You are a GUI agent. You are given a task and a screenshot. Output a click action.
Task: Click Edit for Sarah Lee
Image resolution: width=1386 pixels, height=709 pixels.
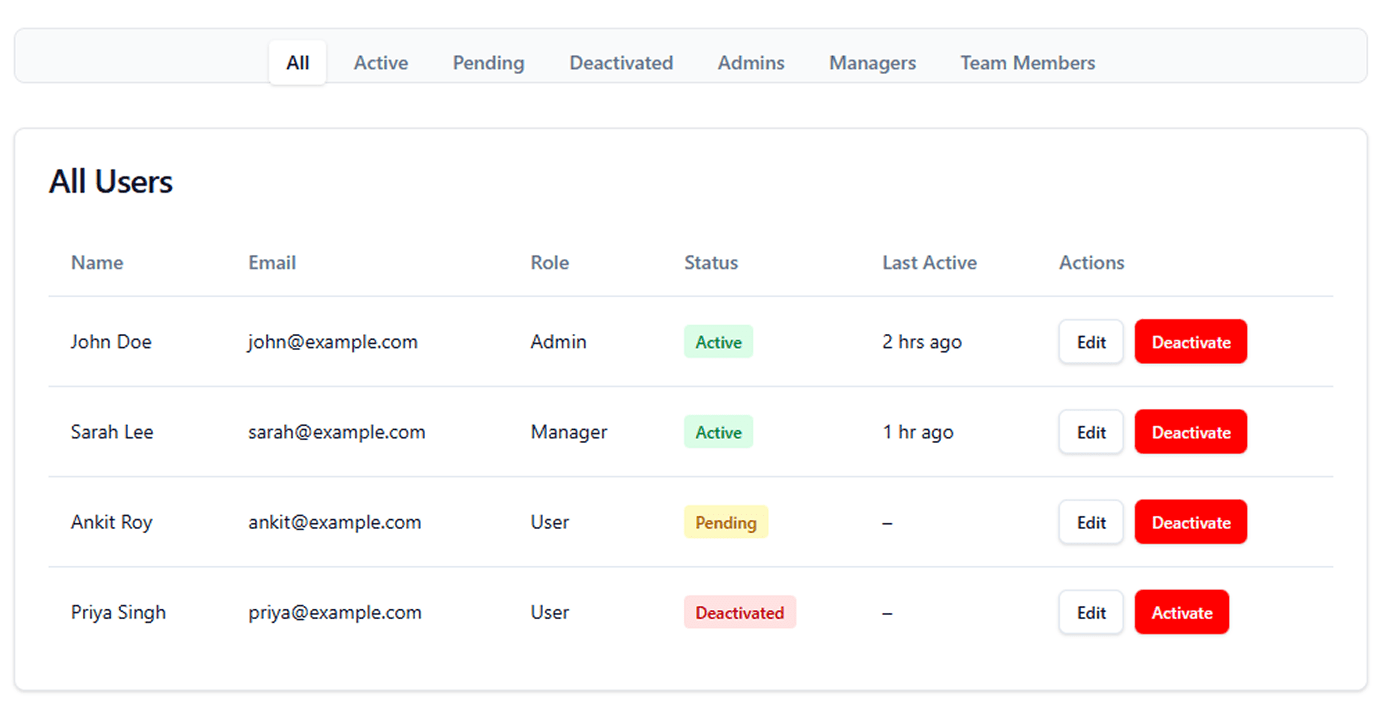pyautogui.click(x=1091, y=432)
